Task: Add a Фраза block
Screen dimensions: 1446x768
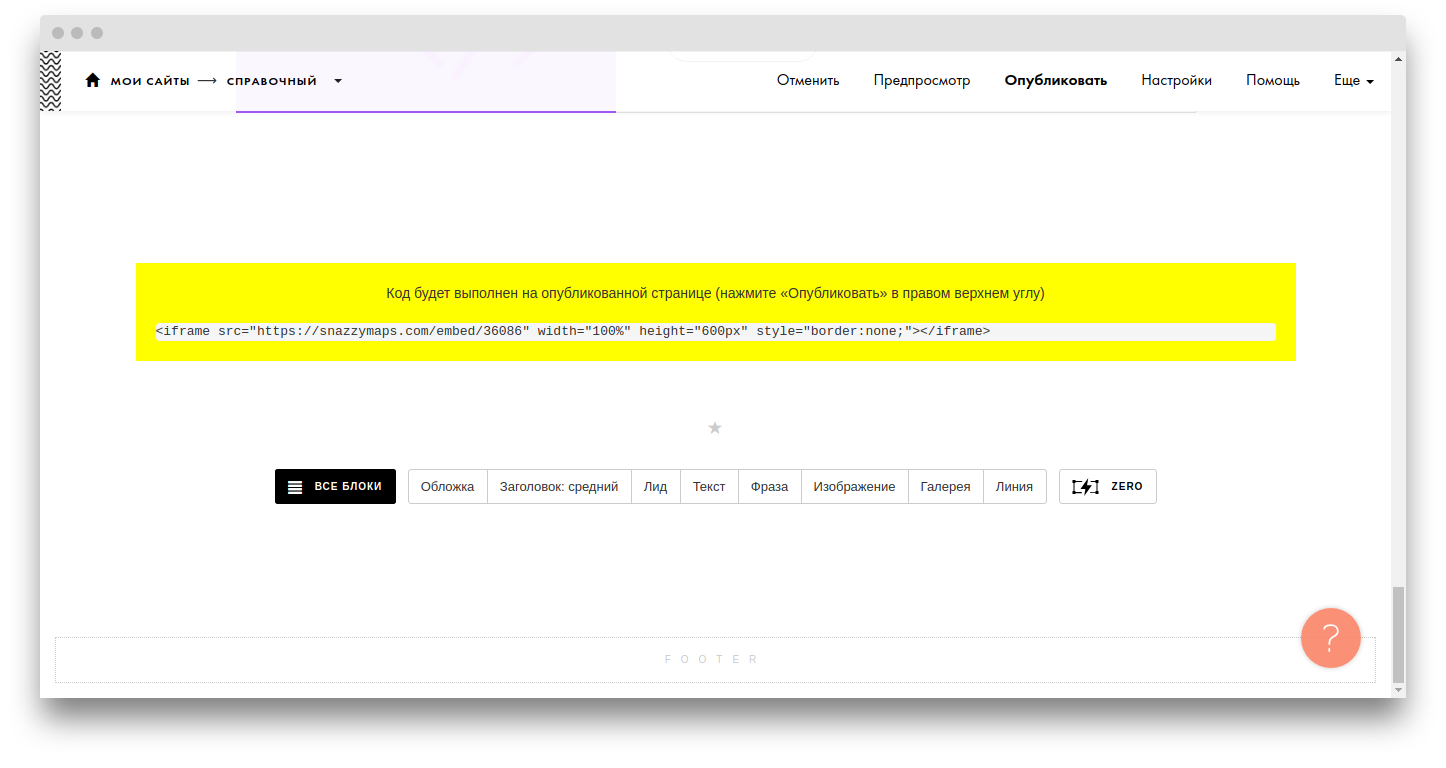Action: point(769,487)
